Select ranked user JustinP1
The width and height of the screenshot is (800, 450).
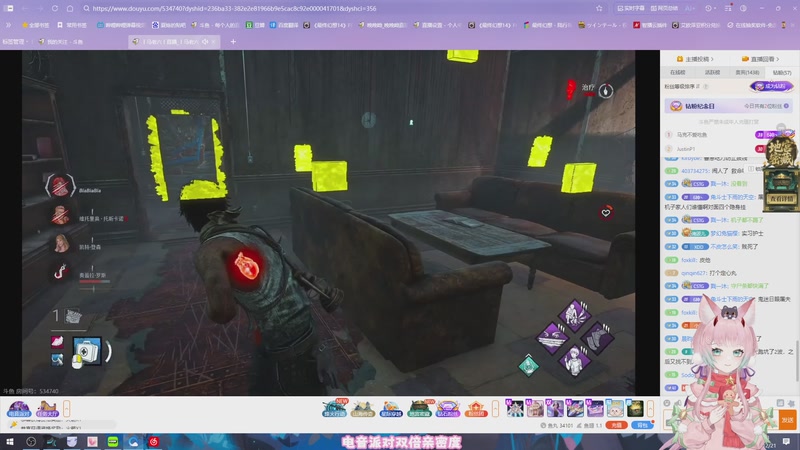point(685,149)
